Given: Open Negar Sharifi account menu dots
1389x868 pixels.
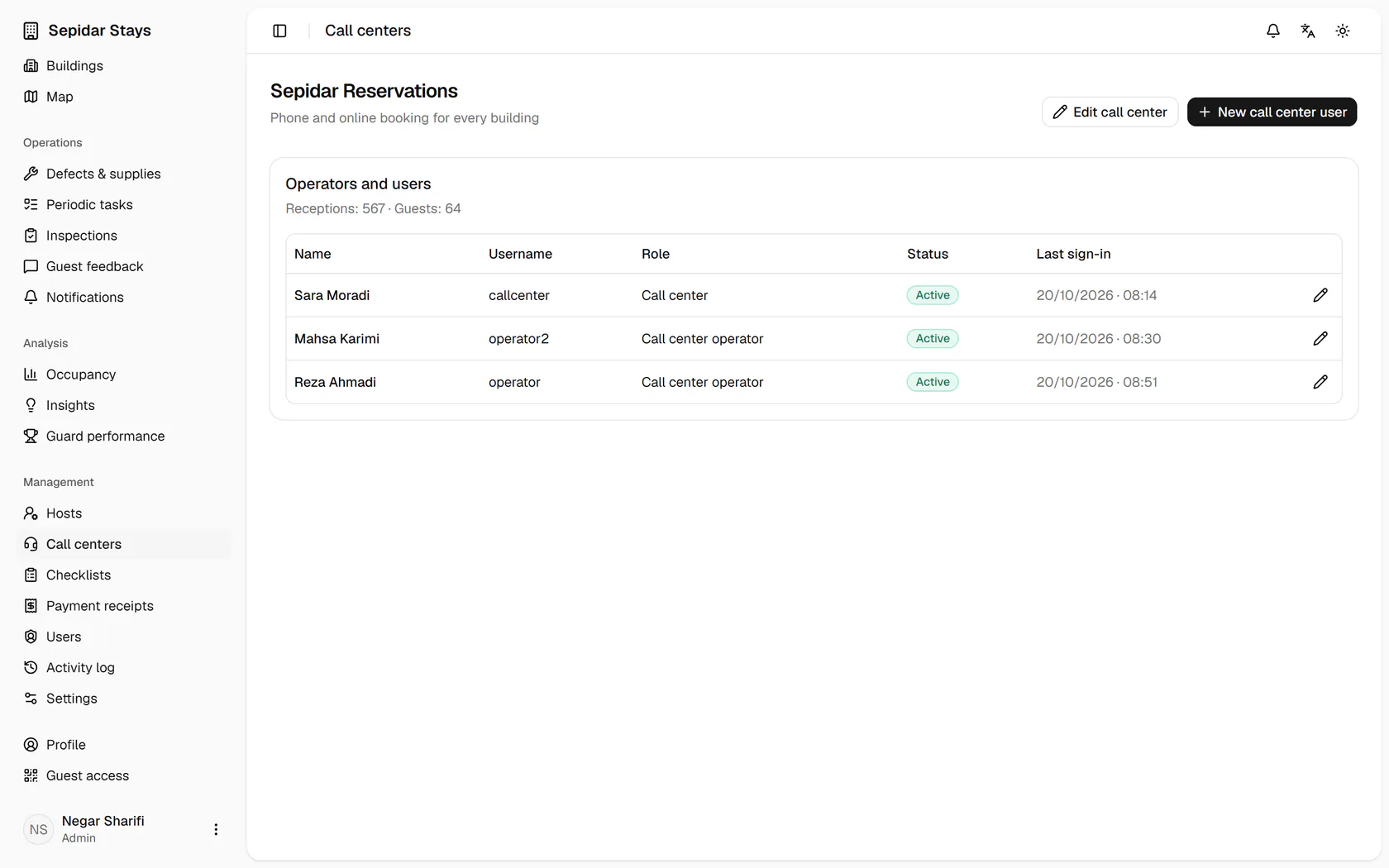Looking at the screenshot, I should [216, 829].
